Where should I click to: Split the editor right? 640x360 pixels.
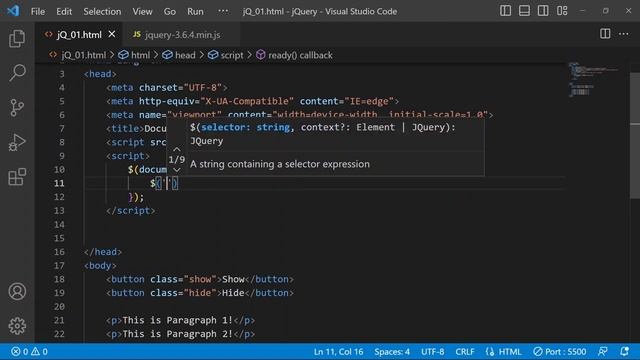coord(605,34)
